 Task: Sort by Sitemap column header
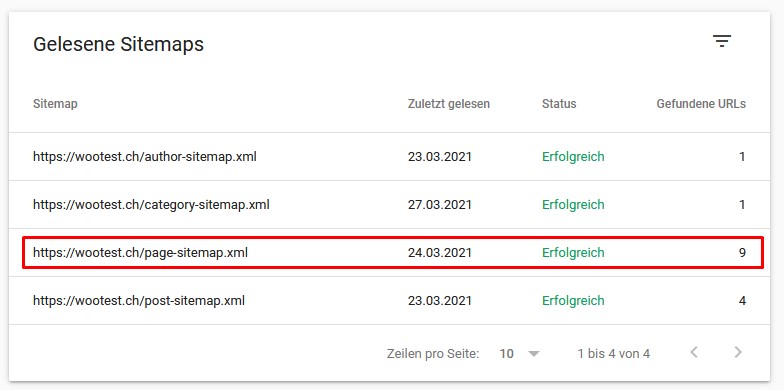point(55,104)
